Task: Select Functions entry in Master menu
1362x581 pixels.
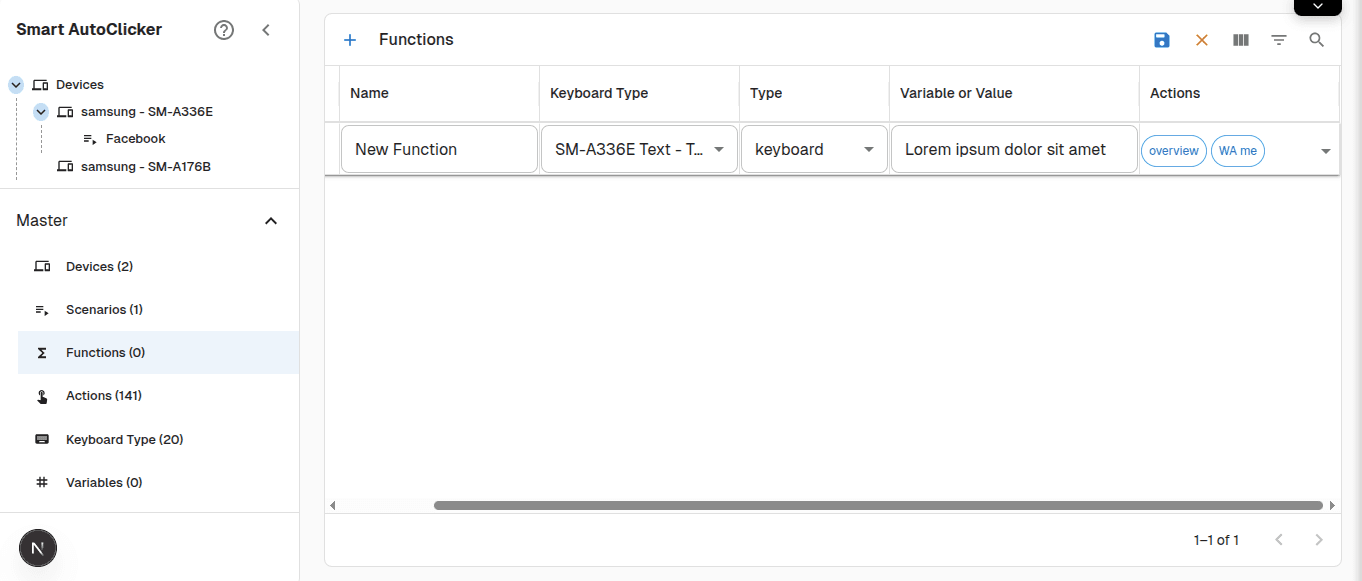Action: pyautogui.click(x=104, y=352)
